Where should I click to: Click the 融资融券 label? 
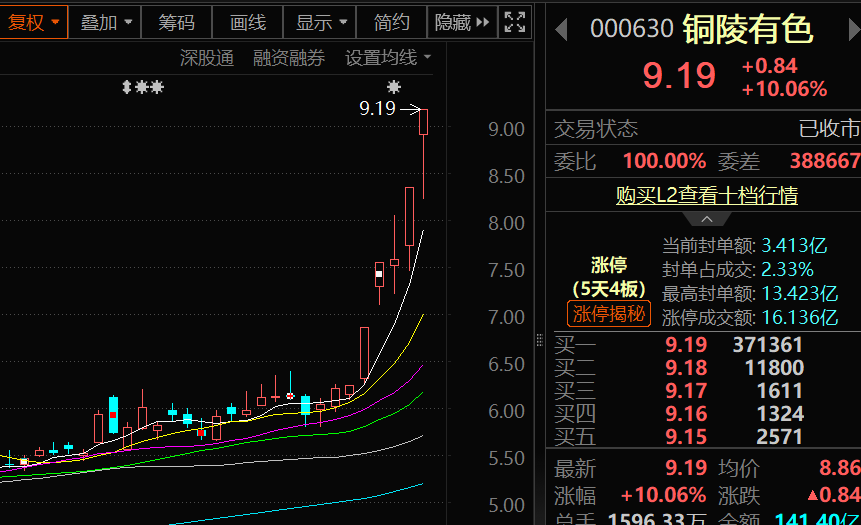[x=289, y=58]
